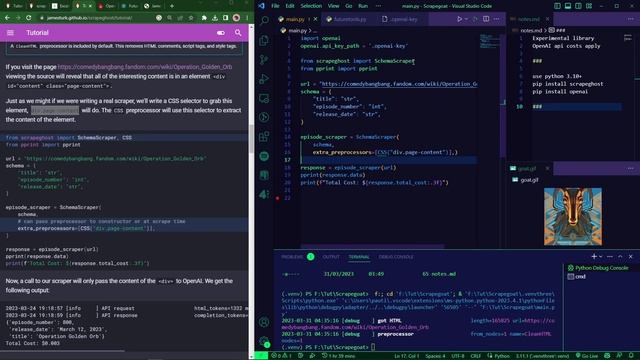Run the Python file with the play button
640x360 pixels.
pyautogui.click(x=459, y=19)
